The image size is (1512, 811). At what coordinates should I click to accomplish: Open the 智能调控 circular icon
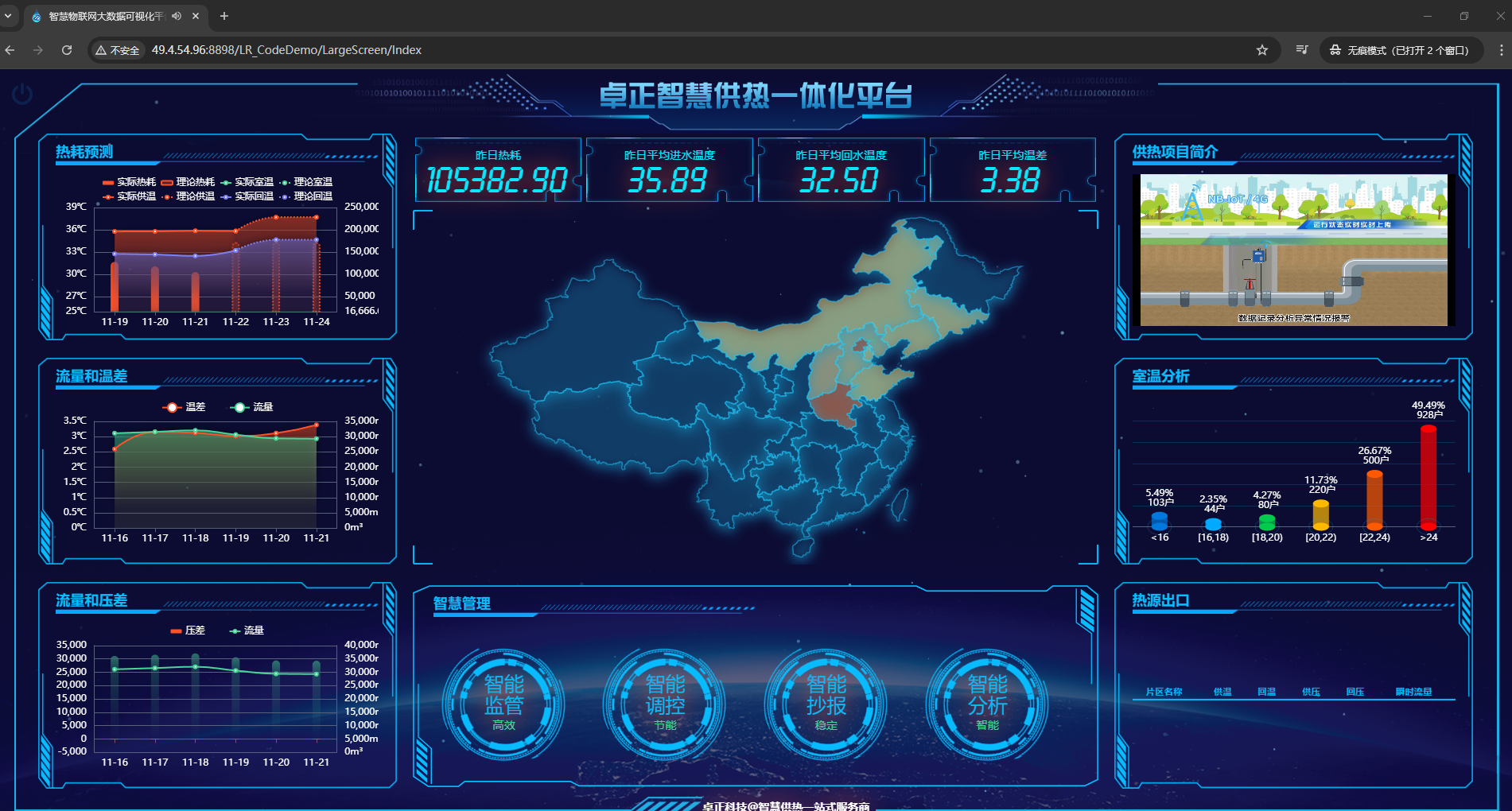pyautogui.click(x=665, y=704)
